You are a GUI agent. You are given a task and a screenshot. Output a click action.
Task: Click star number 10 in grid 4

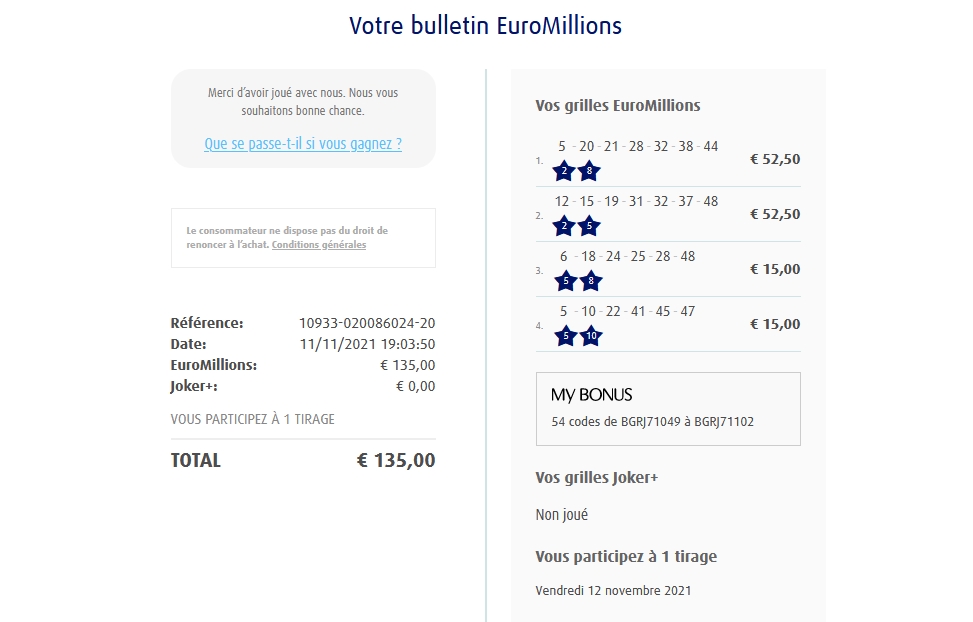click(x=590, y=336)
